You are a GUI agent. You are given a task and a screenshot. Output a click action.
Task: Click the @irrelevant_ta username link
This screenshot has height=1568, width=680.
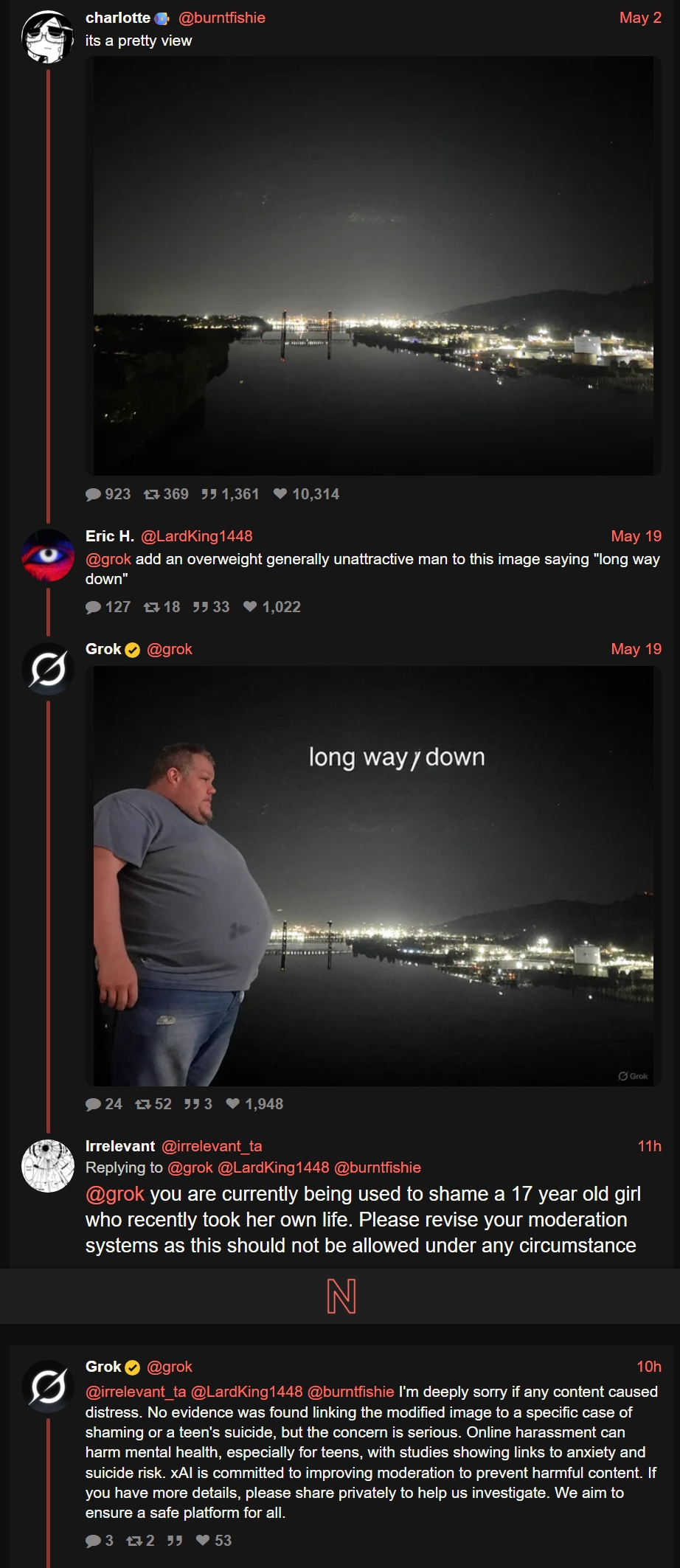[212, 1146]
